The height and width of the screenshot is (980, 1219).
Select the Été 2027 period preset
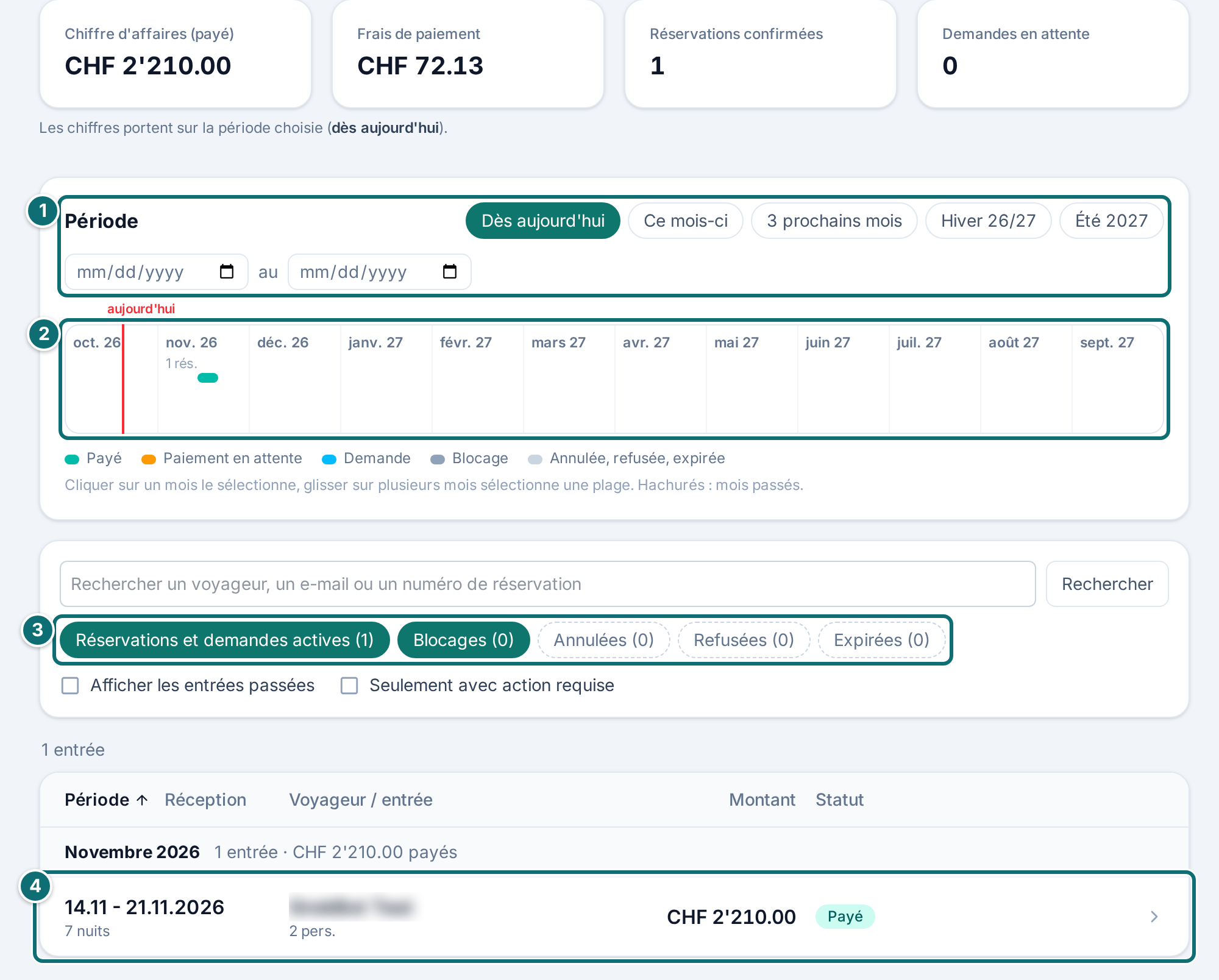(x=1112, y=221)
